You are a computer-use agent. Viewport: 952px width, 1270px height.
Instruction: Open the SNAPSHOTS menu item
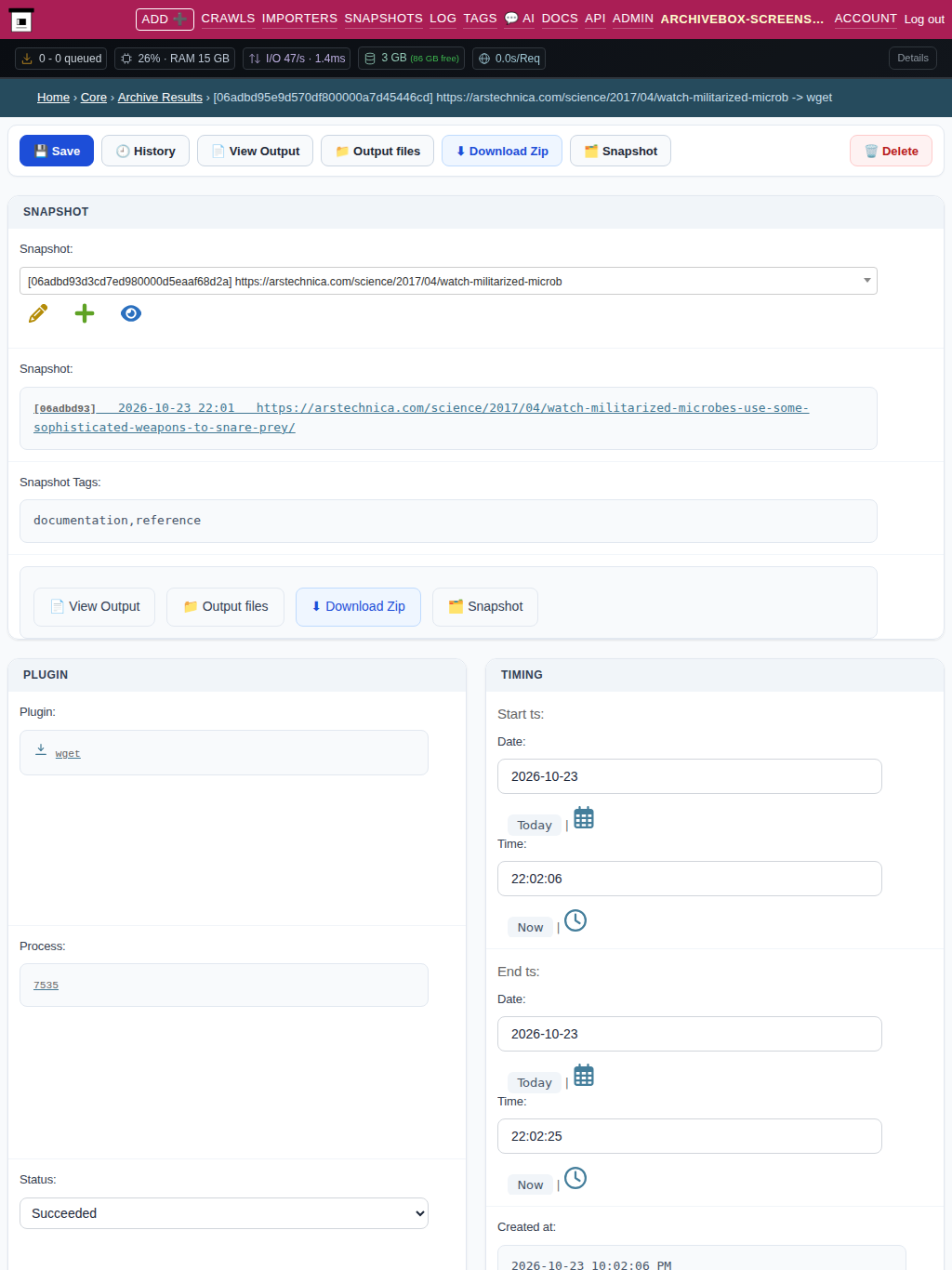383,19
